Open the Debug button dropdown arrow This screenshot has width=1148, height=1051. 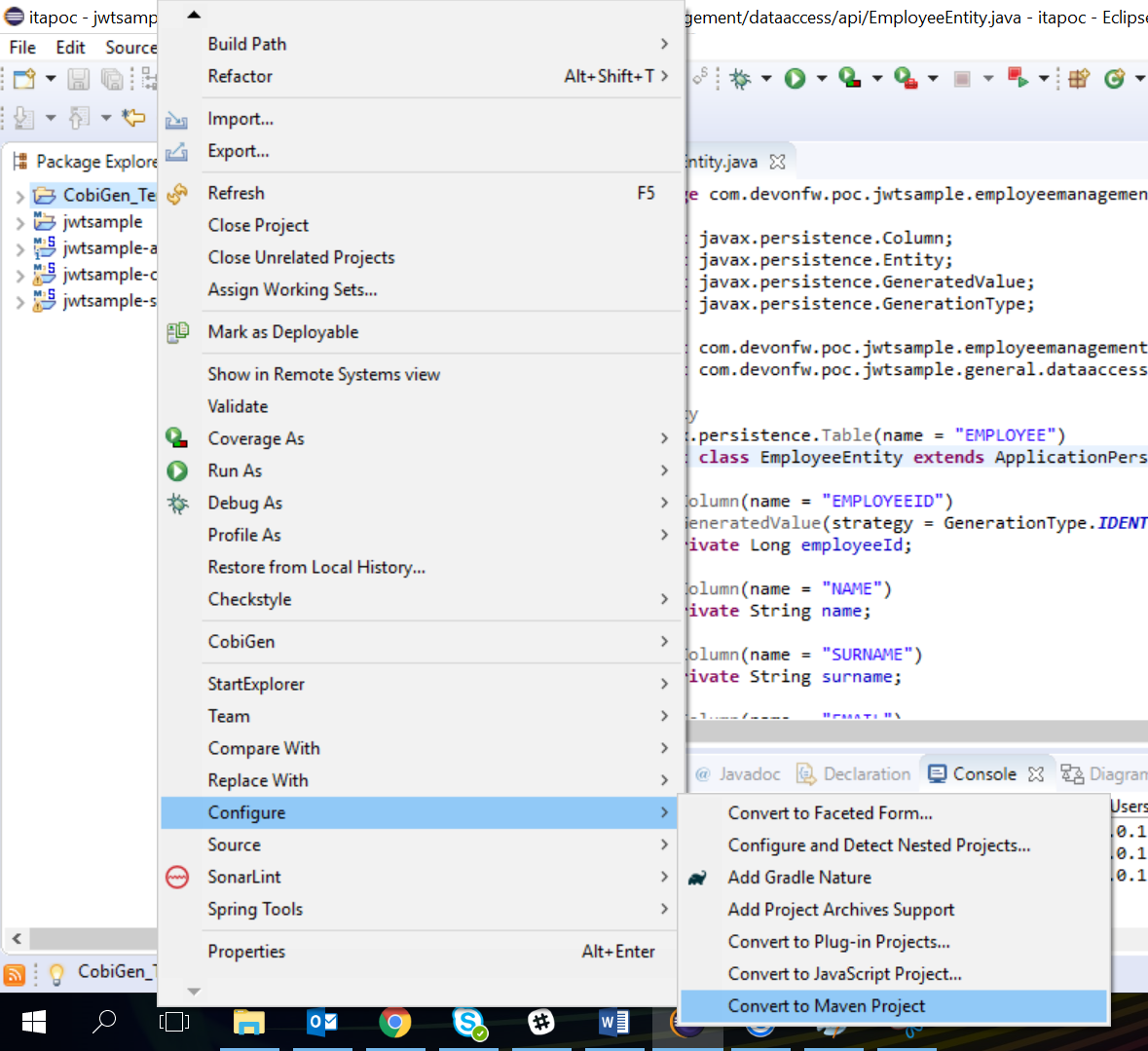(x=765, y=79)
